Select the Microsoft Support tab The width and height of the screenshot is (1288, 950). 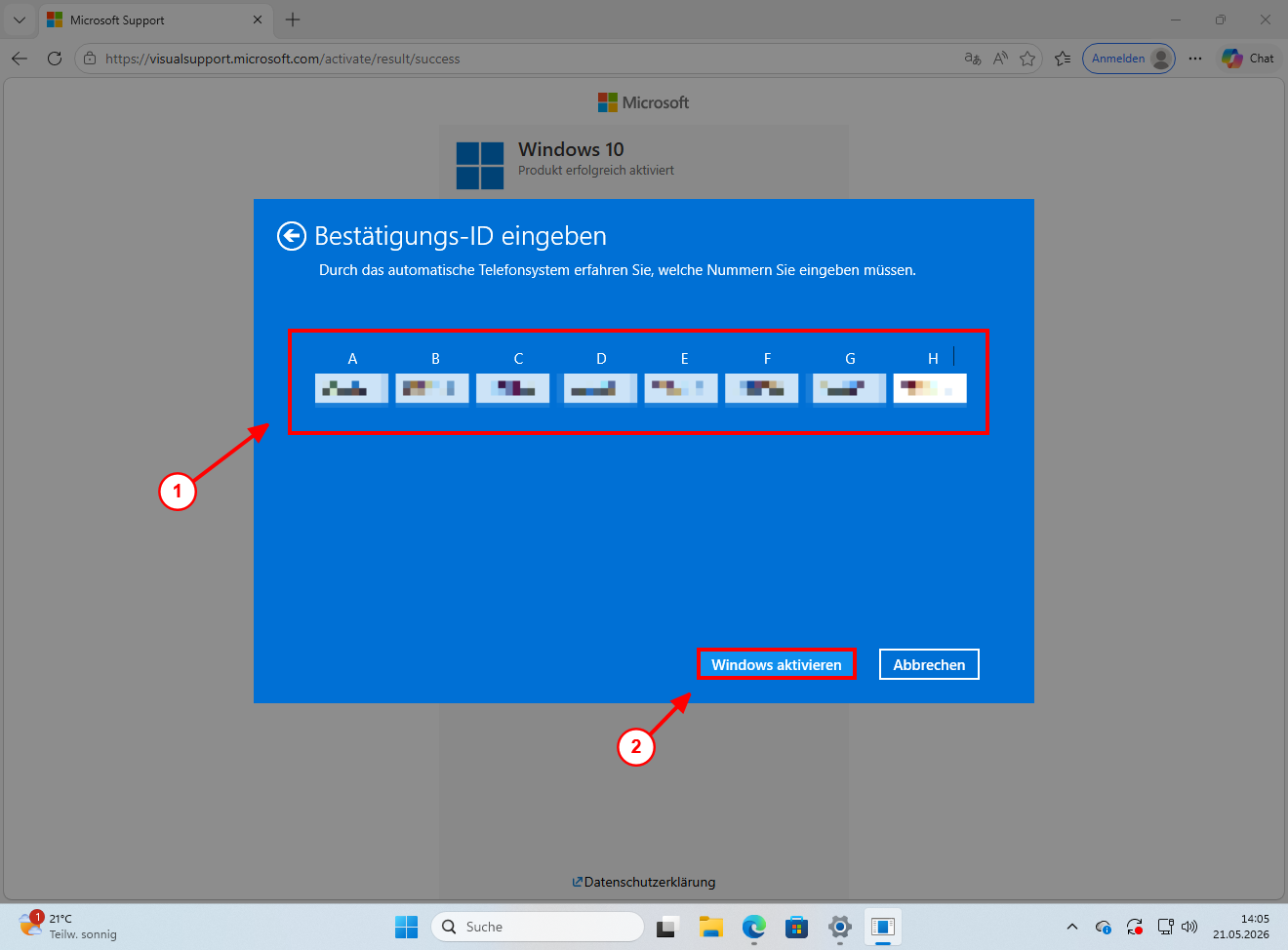155,20
